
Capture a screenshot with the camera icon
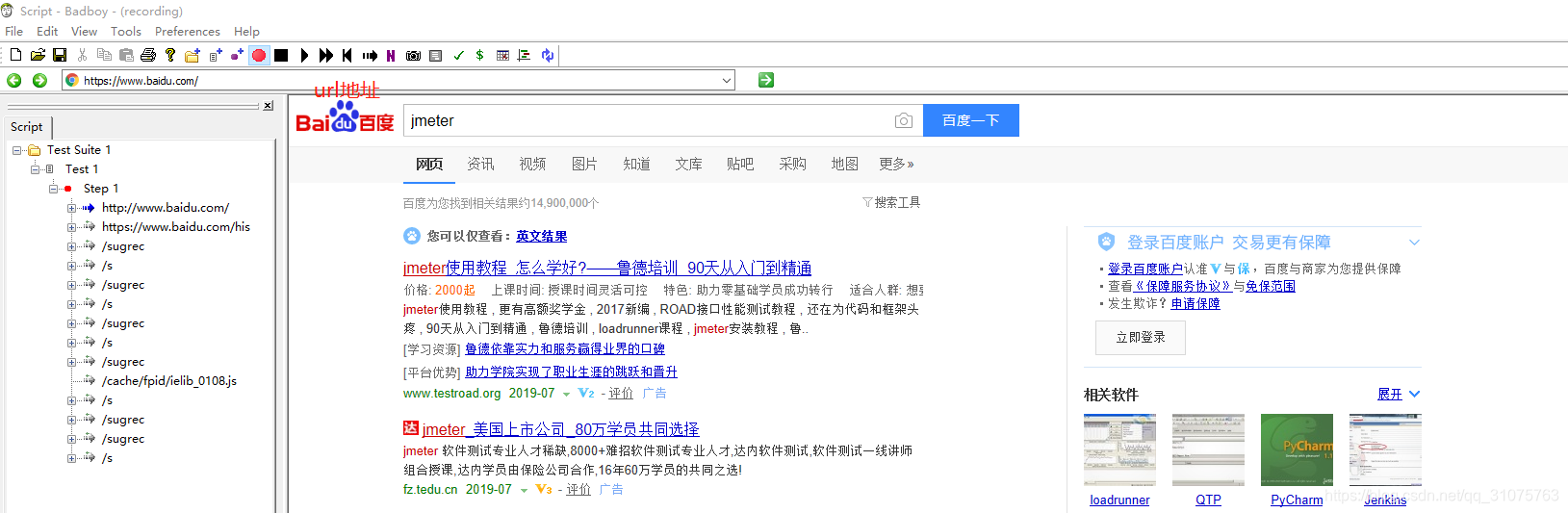click(x=413, y=55)
